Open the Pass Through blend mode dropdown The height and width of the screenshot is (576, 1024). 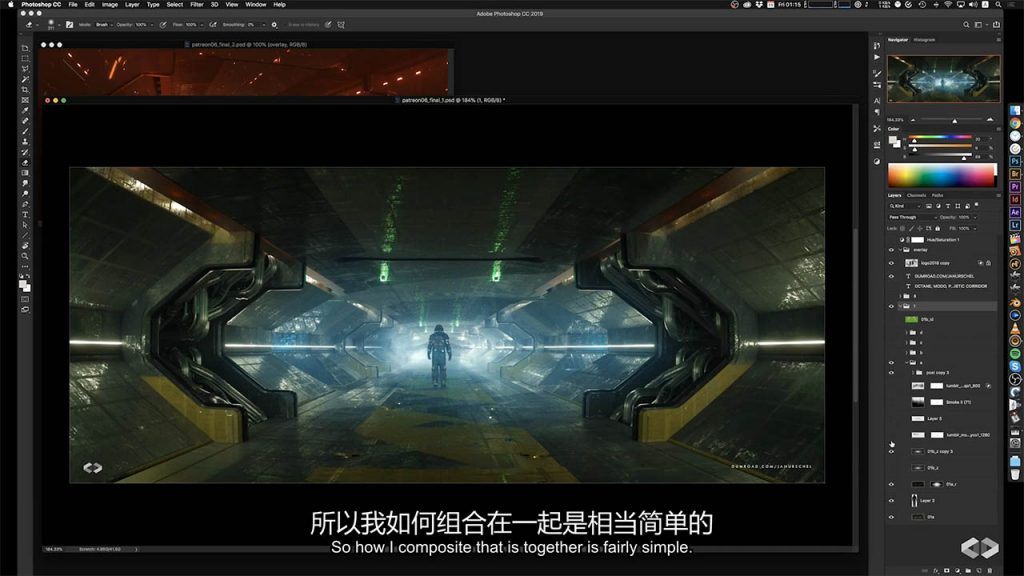click(x=912, y=217)
